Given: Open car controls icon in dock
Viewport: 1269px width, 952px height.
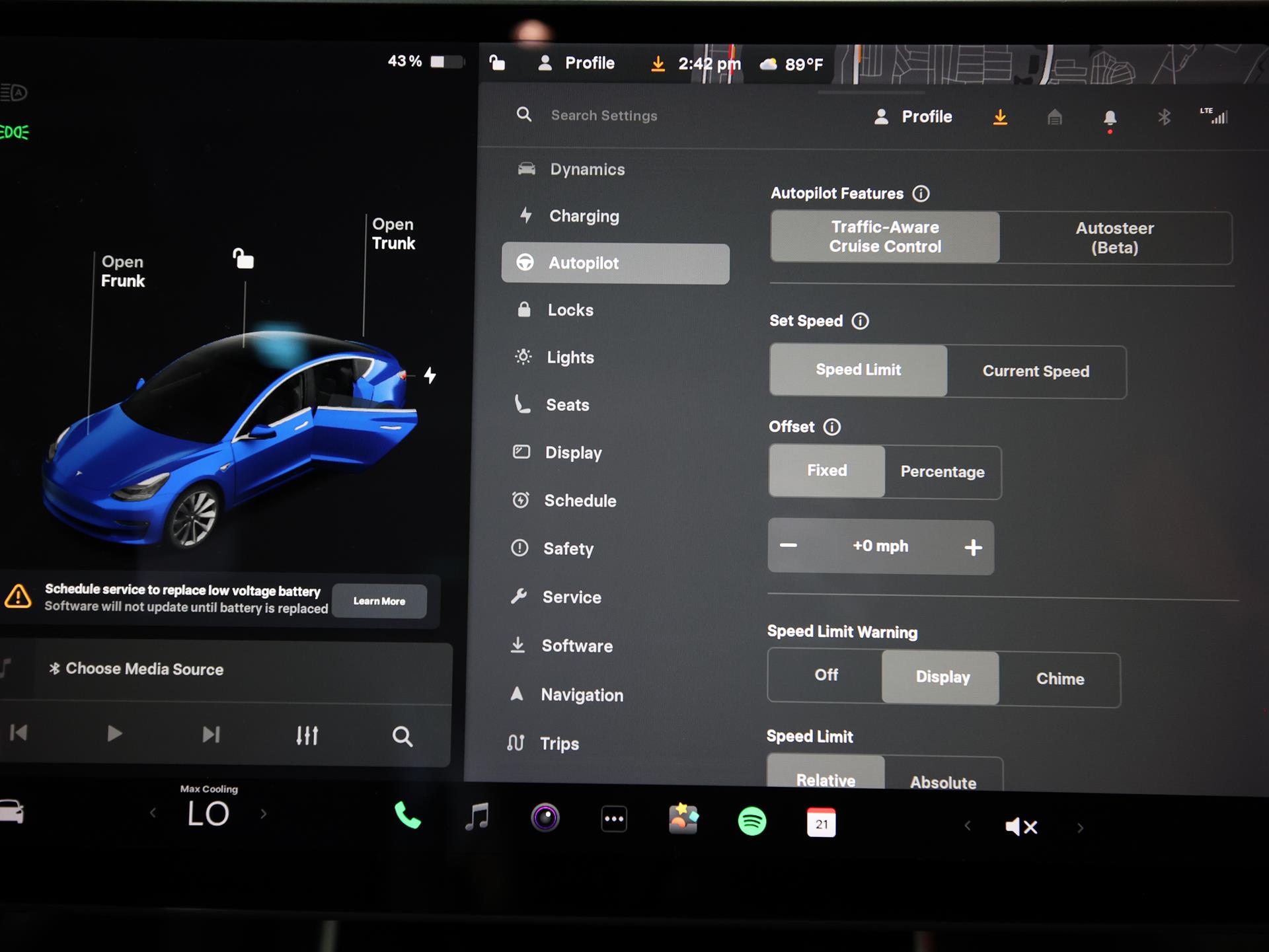Looking at the screenshot, I should point(12,812).
